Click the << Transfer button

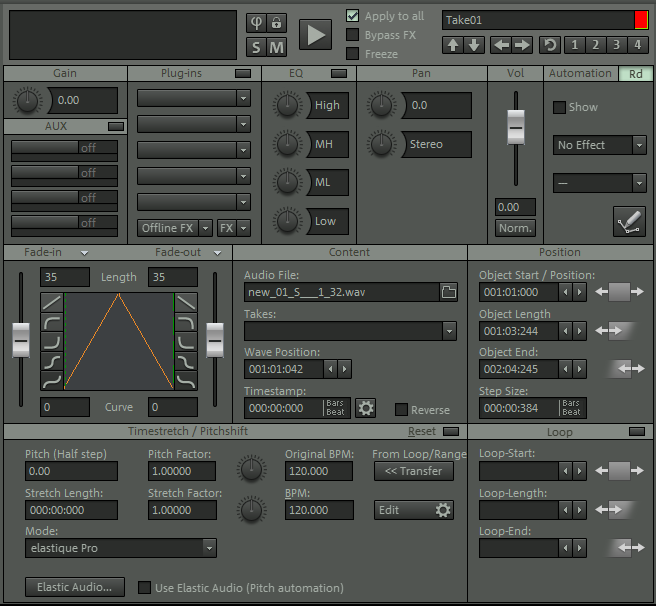pos(413,471)
